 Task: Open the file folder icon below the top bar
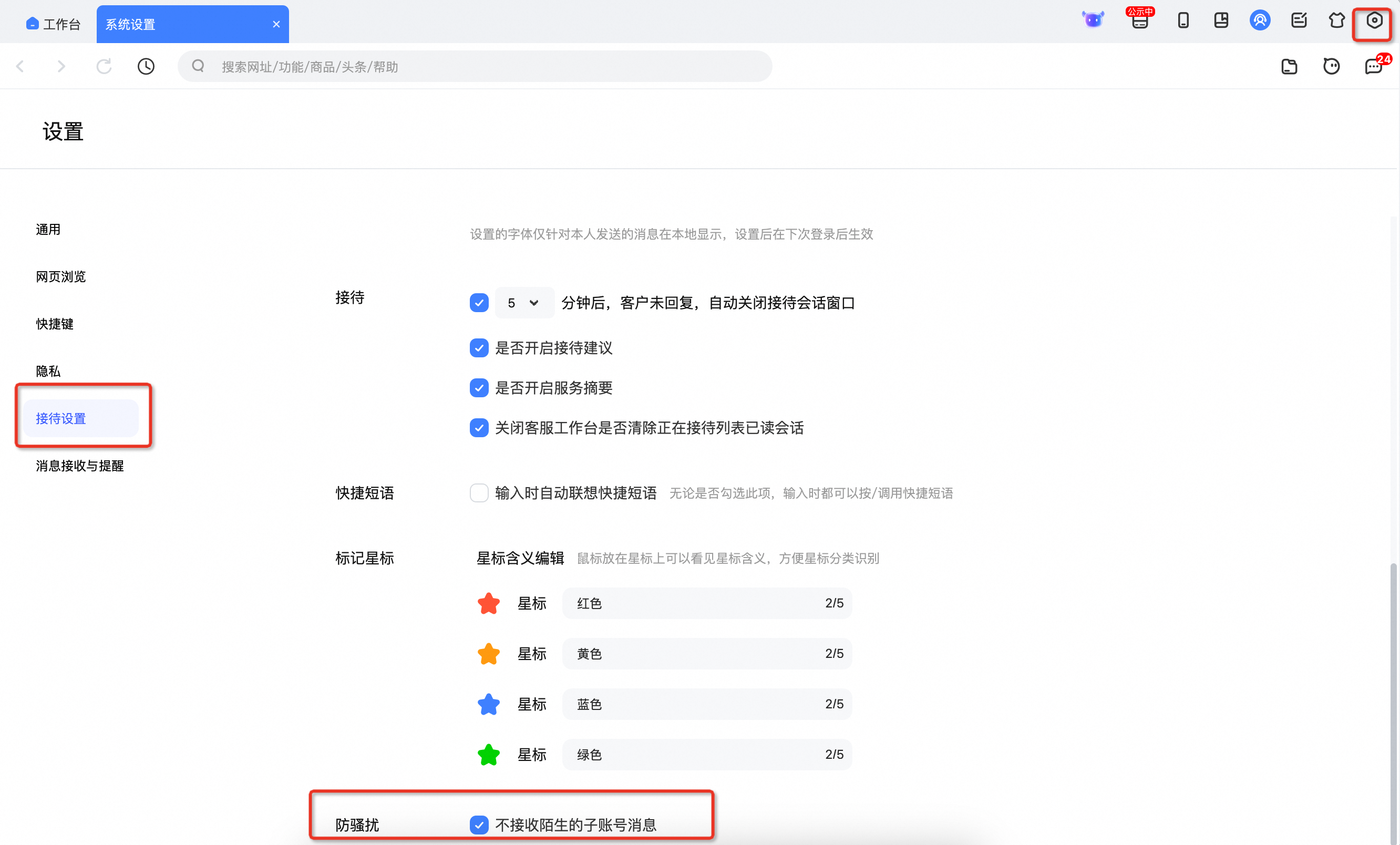pos(1289,67)
